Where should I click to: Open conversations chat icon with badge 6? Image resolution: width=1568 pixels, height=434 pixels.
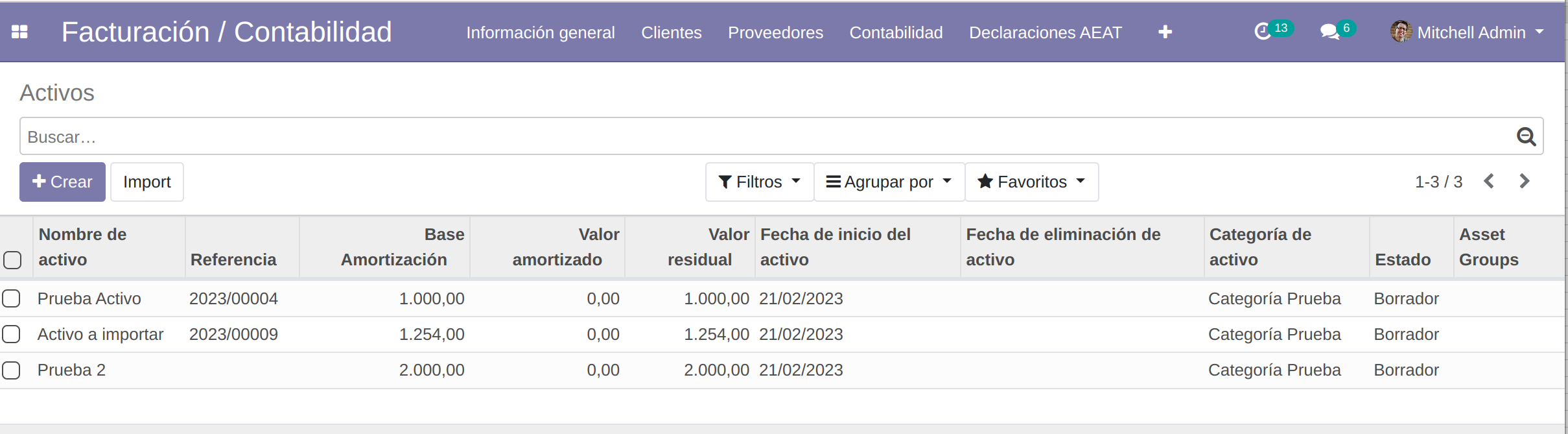click(1338, 30)
